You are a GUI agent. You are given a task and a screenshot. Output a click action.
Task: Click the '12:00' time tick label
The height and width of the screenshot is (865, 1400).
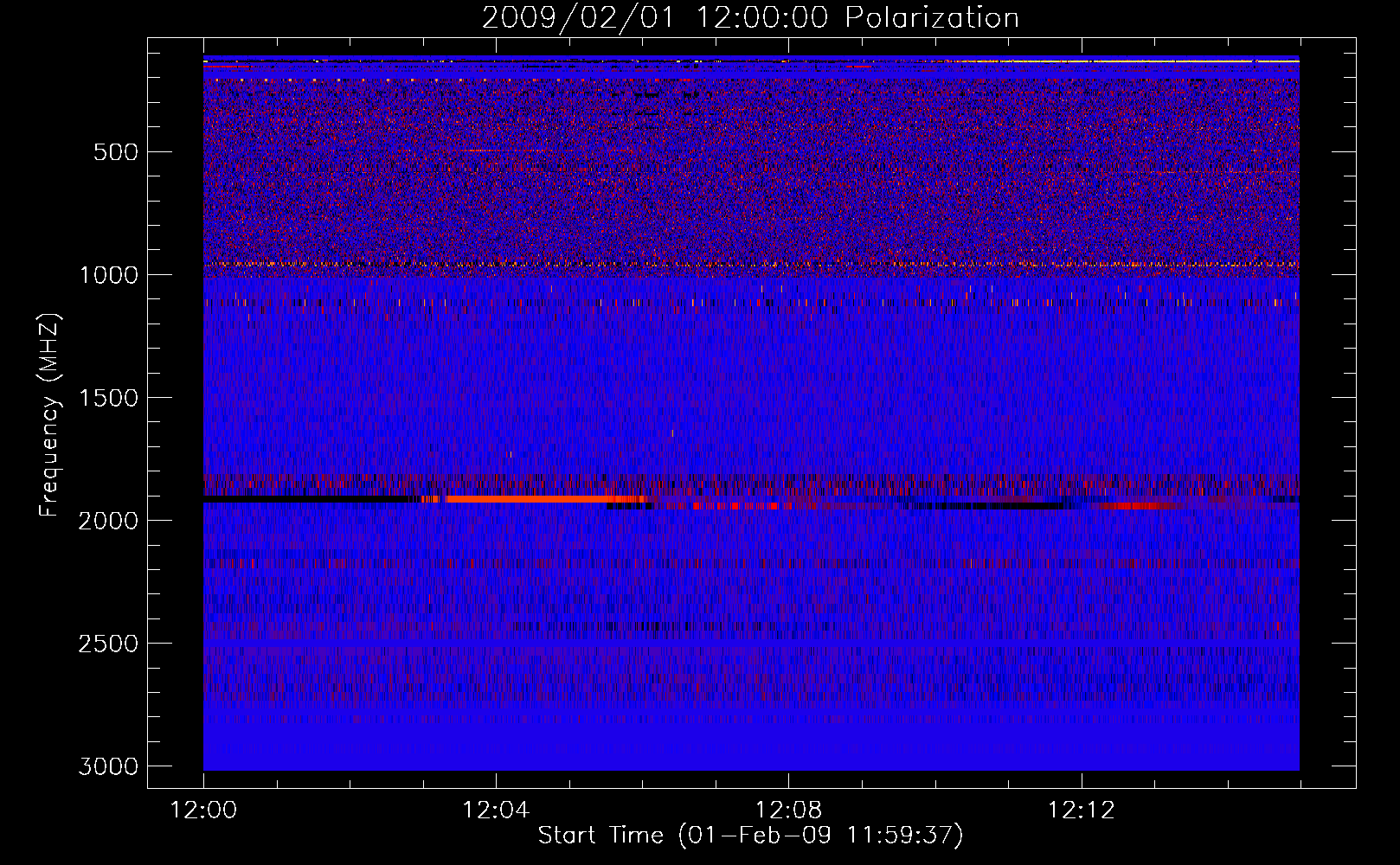pos(203,811)
